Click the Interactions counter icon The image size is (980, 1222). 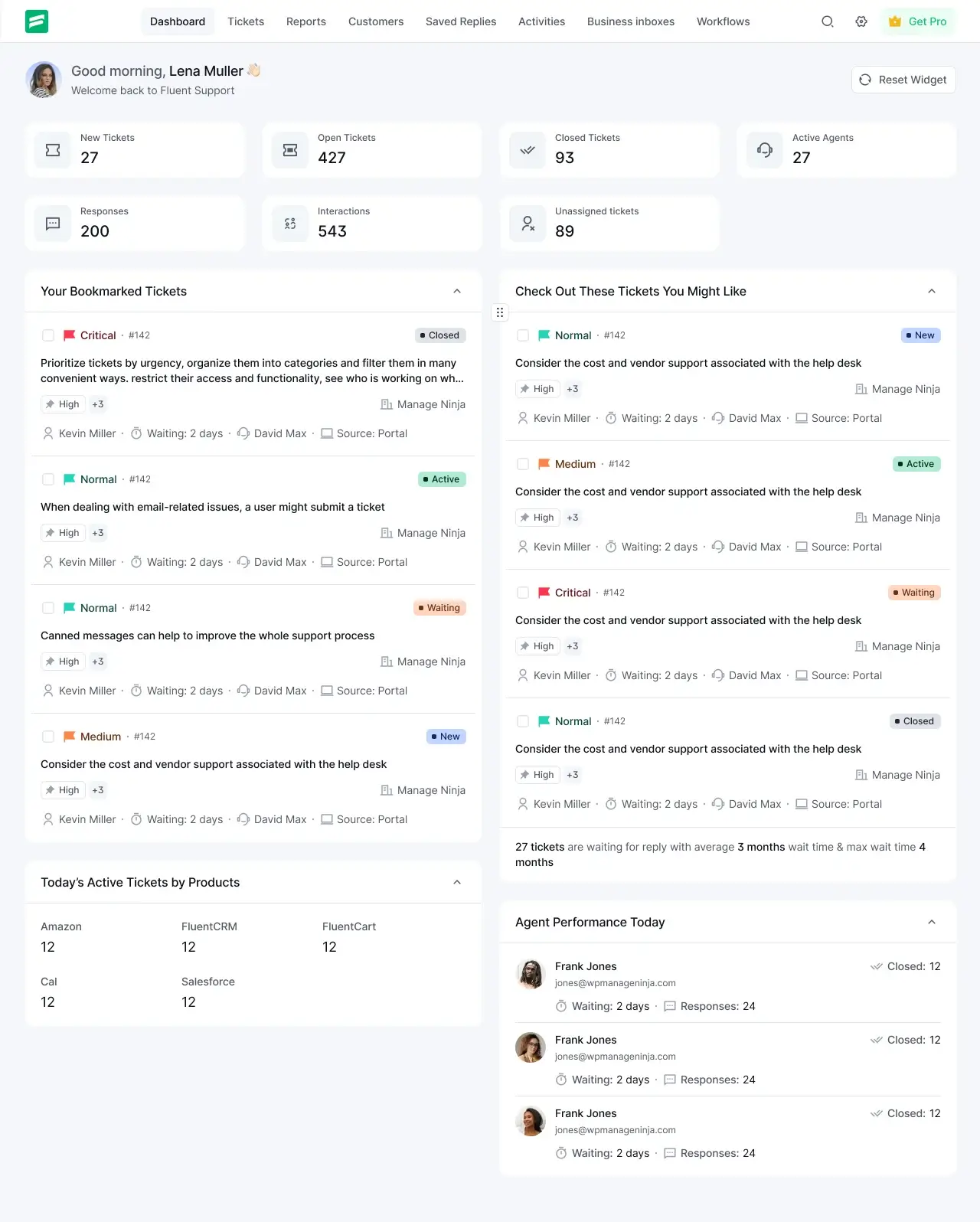click(x=289, y=224)
